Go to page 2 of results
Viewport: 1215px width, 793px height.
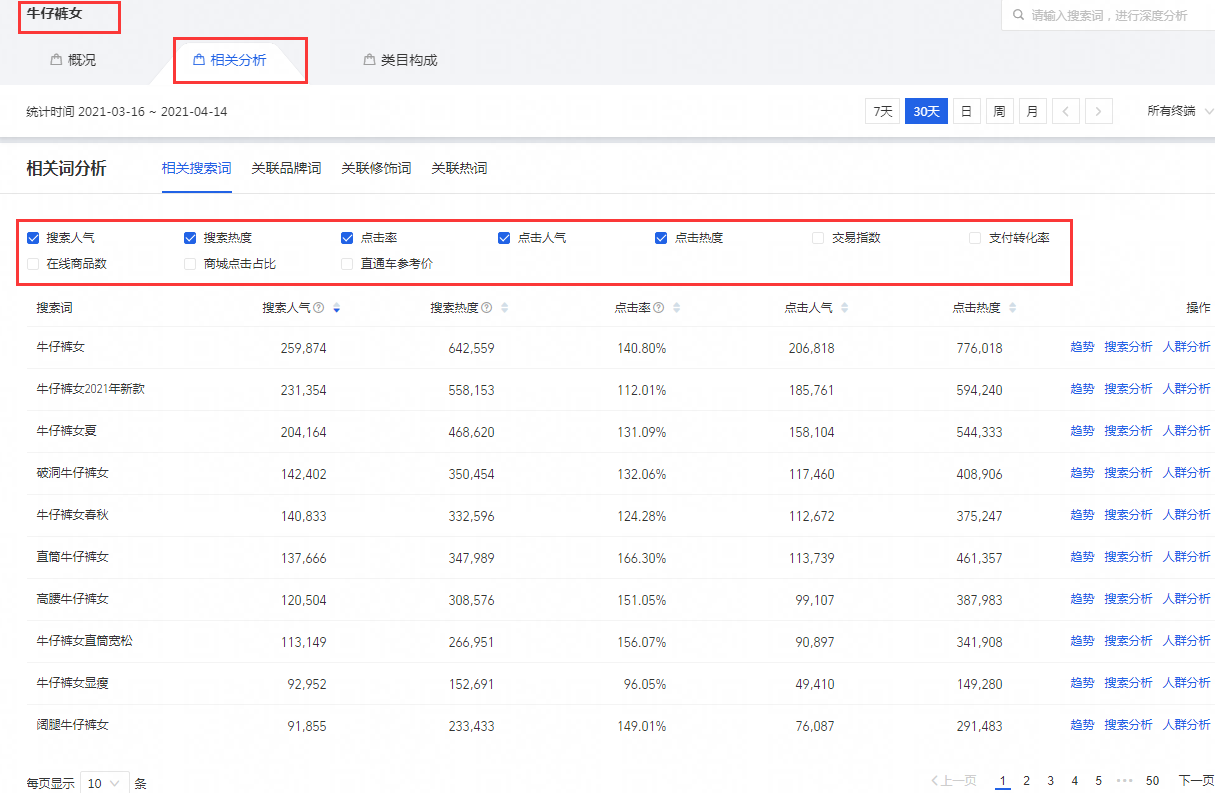1026,781
